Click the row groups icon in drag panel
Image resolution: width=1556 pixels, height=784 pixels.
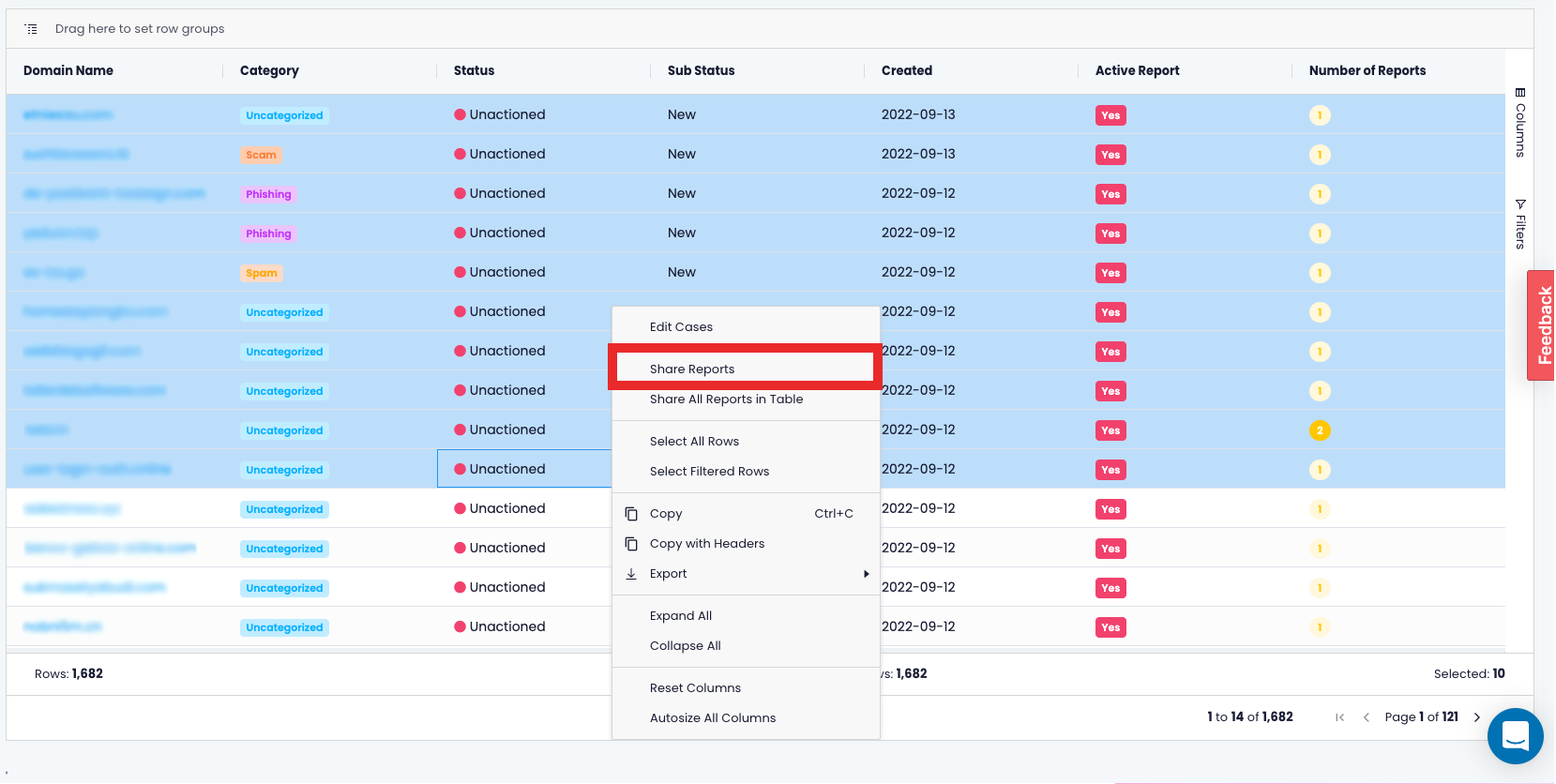click(x=31, y=29)
